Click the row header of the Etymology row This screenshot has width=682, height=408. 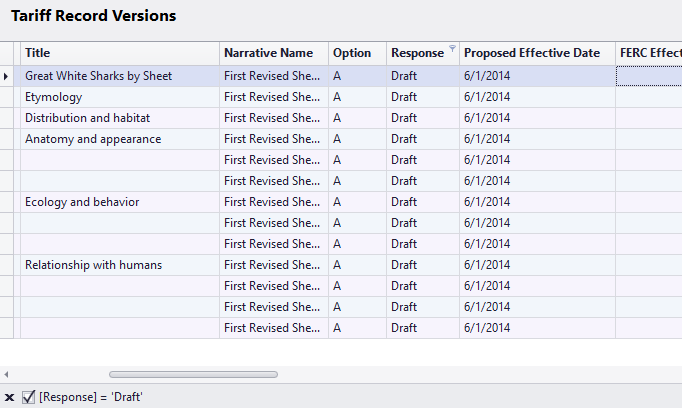tap(7, 97)
